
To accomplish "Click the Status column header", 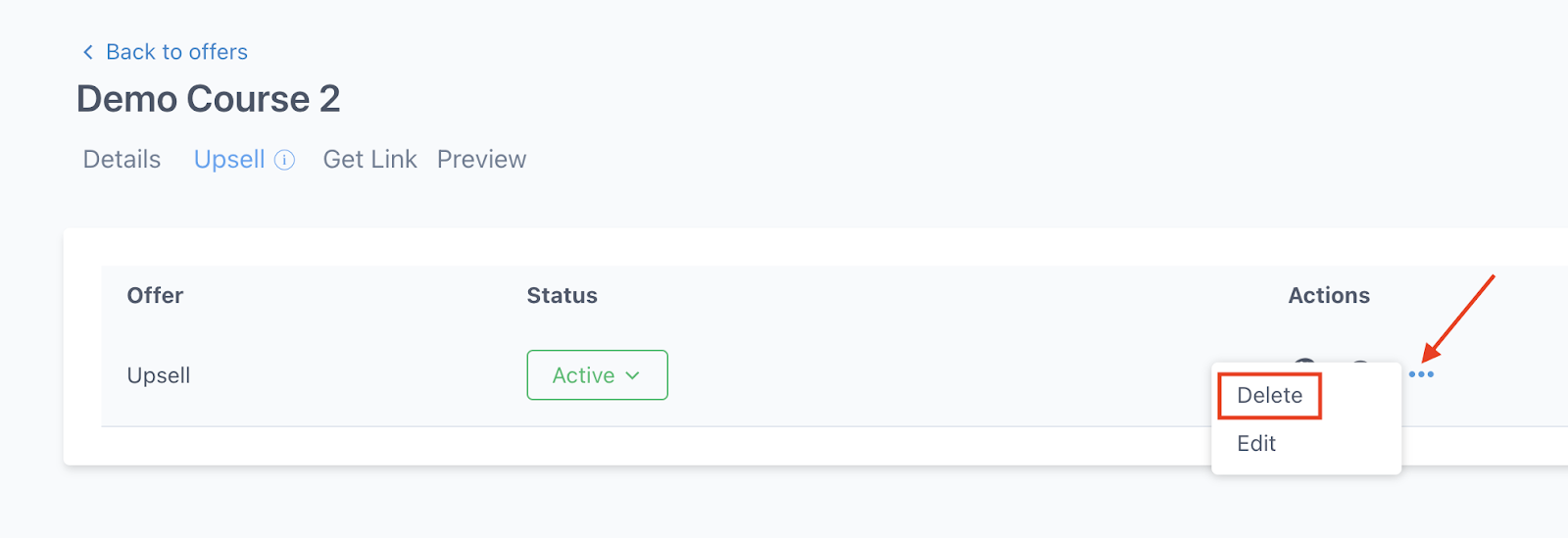I will (x=562, y=296).
